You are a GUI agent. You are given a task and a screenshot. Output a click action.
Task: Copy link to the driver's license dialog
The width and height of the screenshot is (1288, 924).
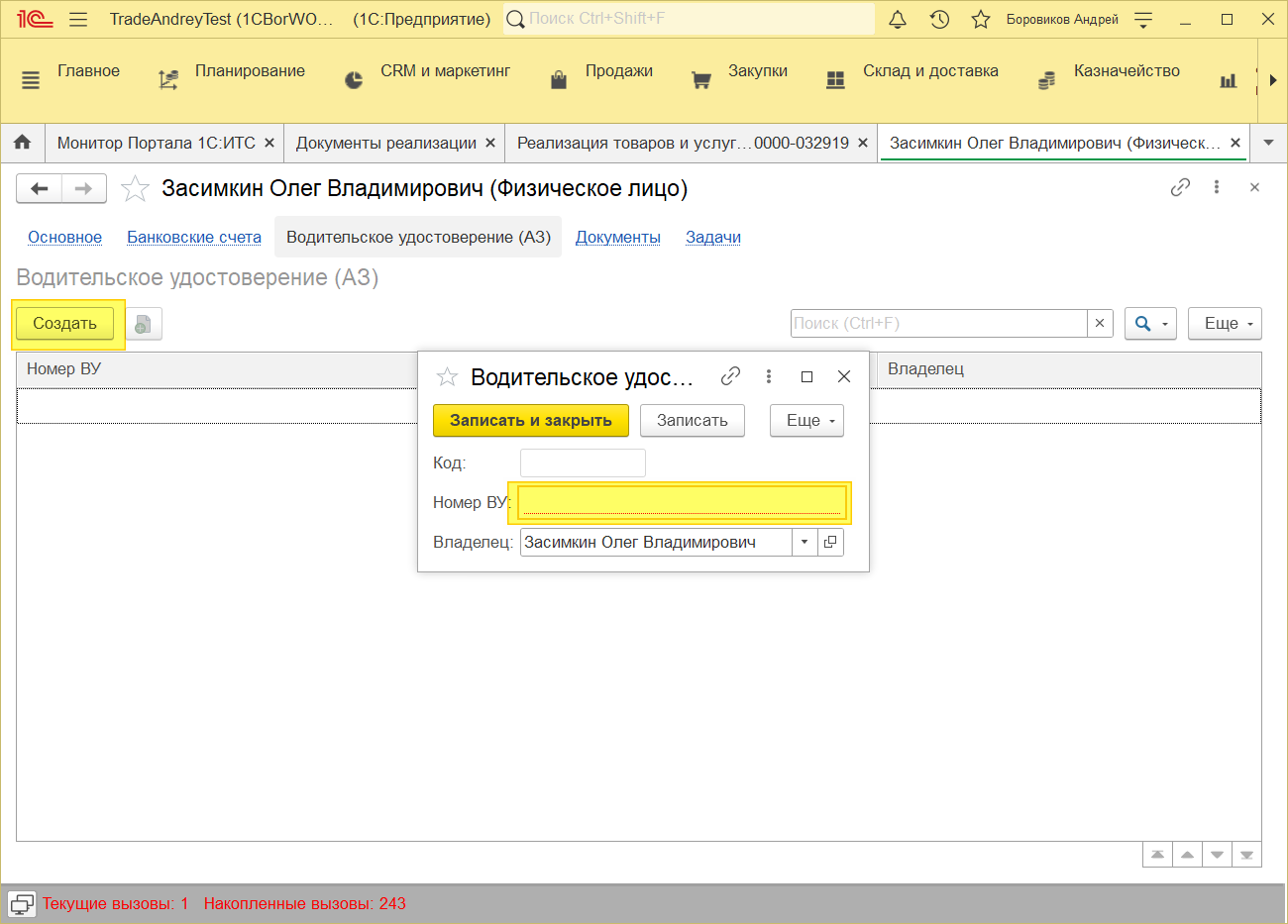(x=730, y=376)
